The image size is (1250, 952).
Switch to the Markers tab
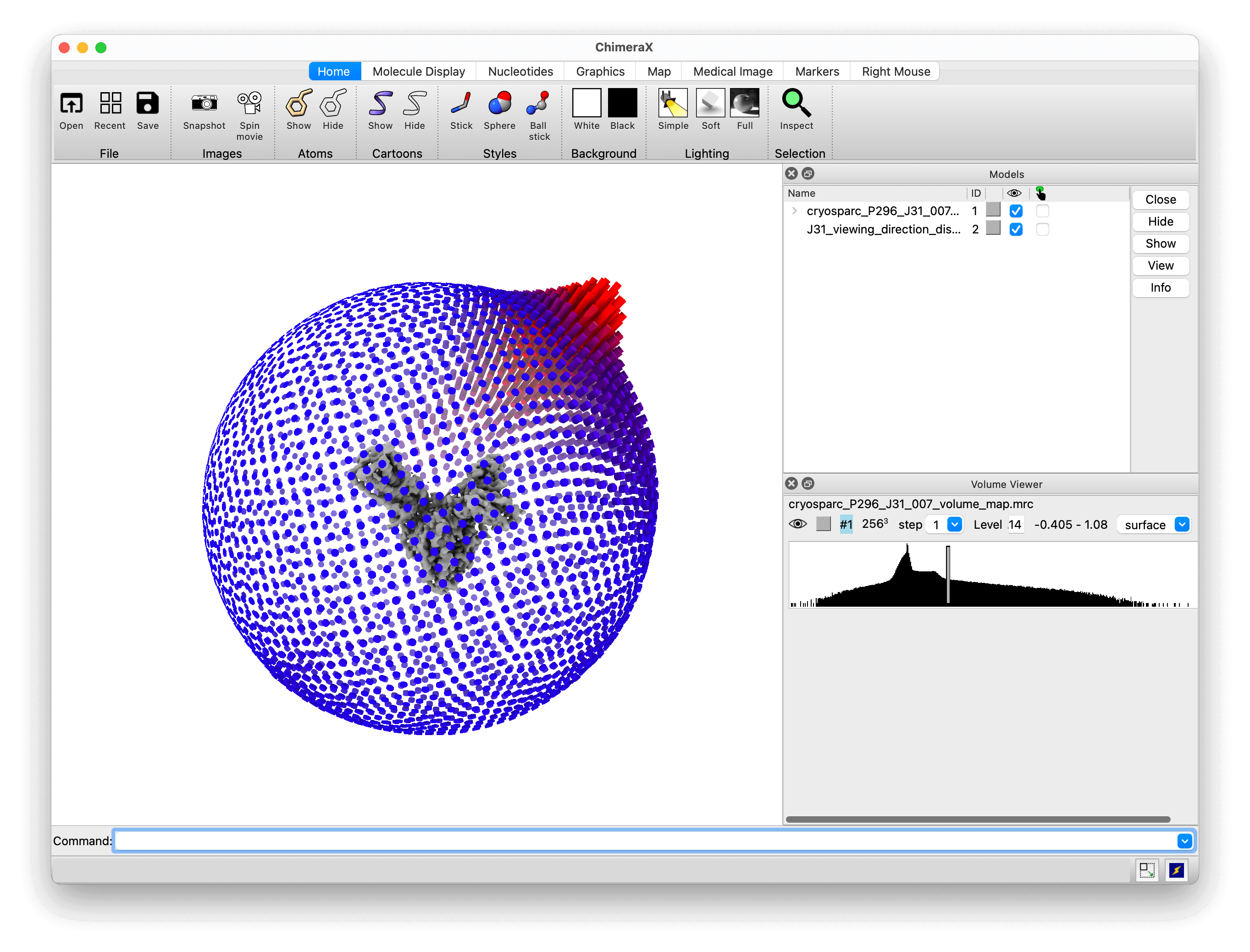pyautogui.click(x=817, y=72)
